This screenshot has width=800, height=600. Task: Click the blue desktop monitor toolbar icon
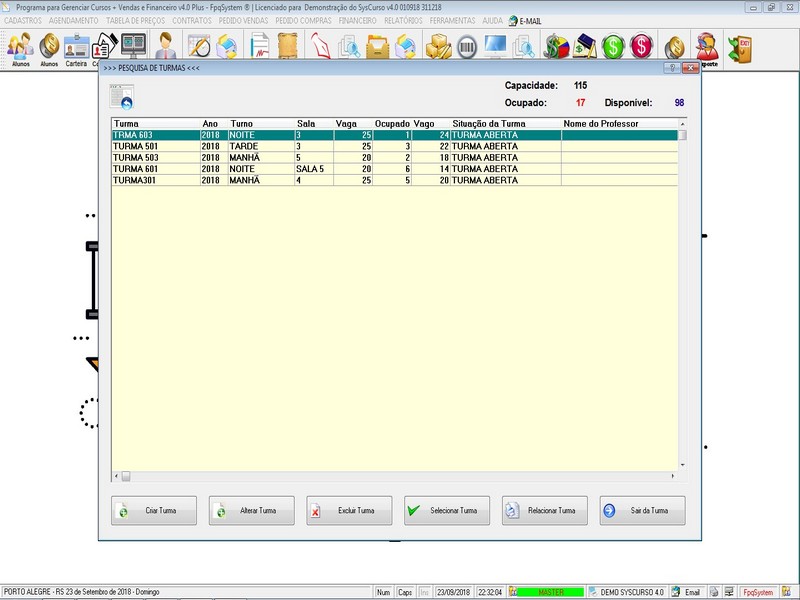pyautogui.click(x=495, y=46)
